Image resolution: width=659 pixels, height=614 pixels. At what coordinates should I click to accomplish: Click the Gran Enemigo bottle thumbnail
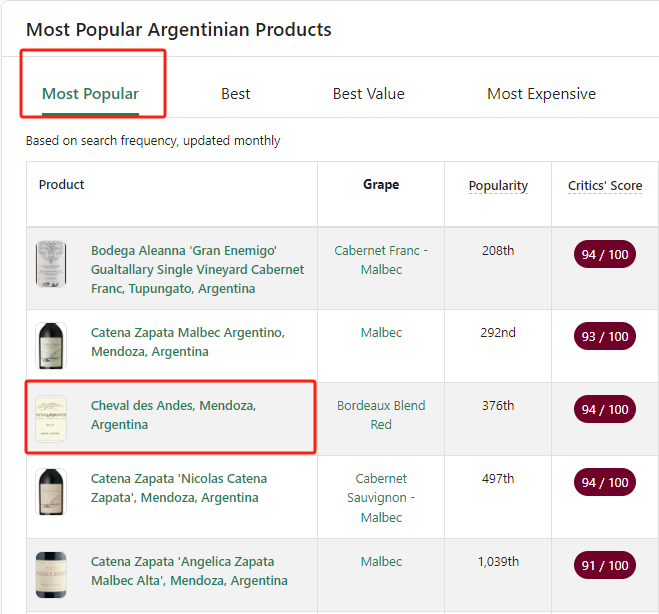(x=51, y=264)
